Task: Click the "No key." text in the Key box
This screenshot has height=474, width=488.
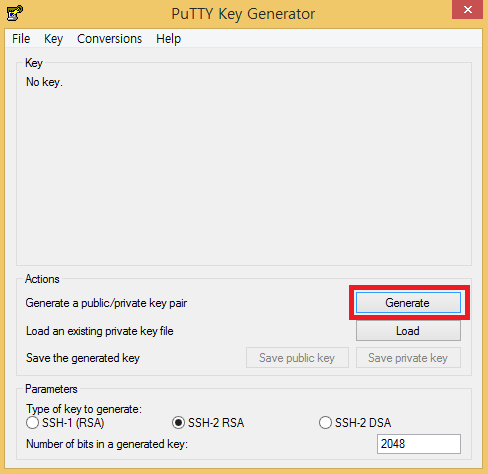Action: tap(44, 82)
